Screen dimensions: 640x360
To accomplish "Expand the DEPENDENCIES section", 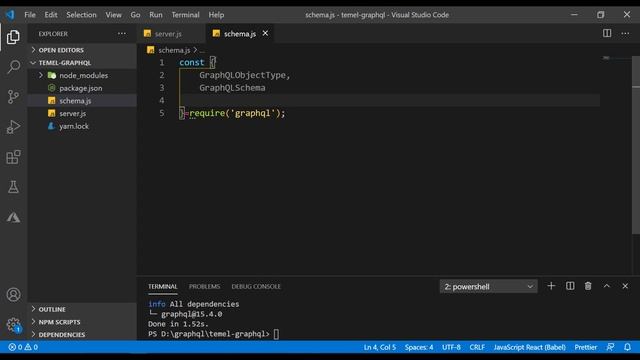I will pyautogui.click(x=82, y=335).
